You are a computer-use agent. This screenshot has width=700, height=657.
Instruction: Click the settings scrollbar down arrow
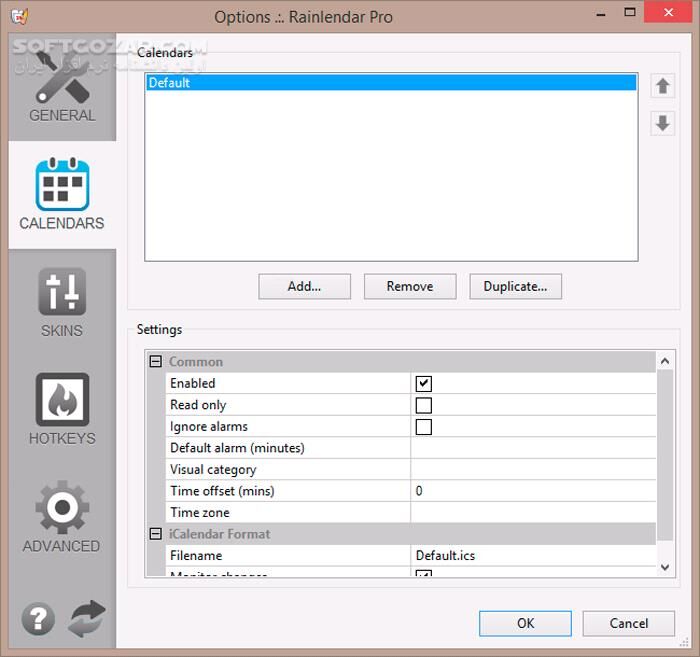pos(665,567)
